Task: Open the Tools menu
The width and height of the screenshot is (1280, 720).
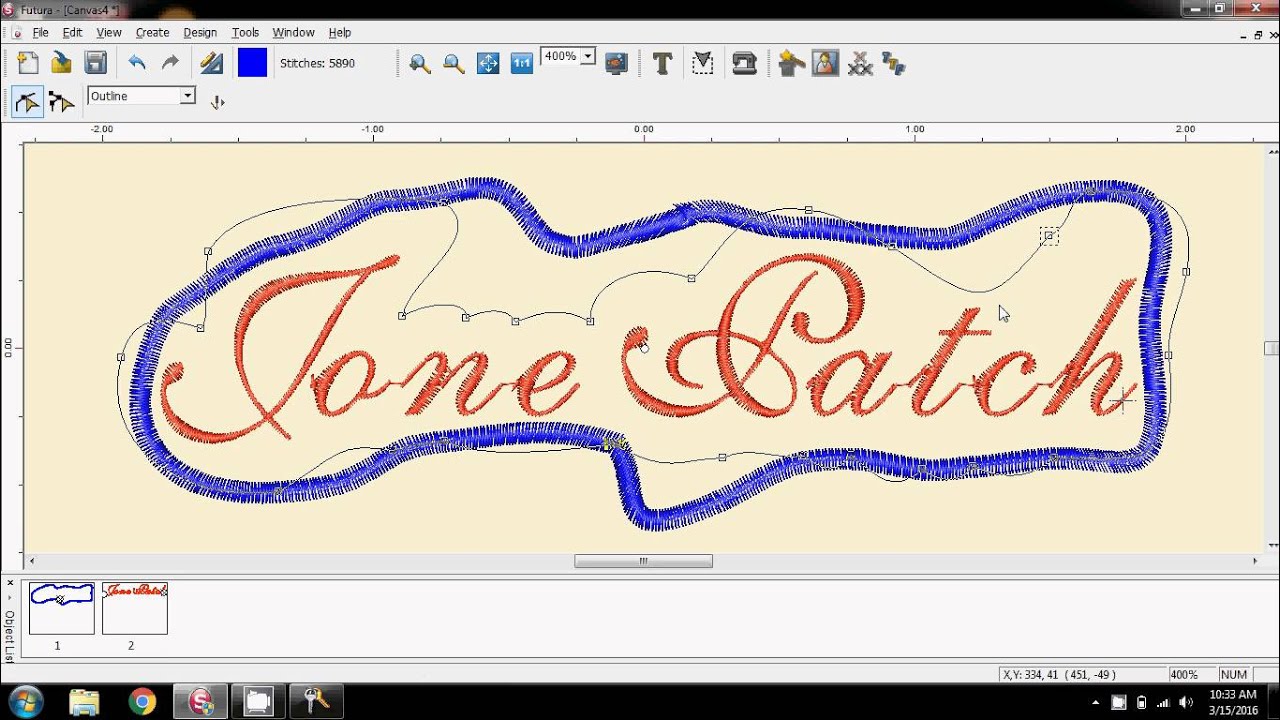Action: tap(245, 32)
